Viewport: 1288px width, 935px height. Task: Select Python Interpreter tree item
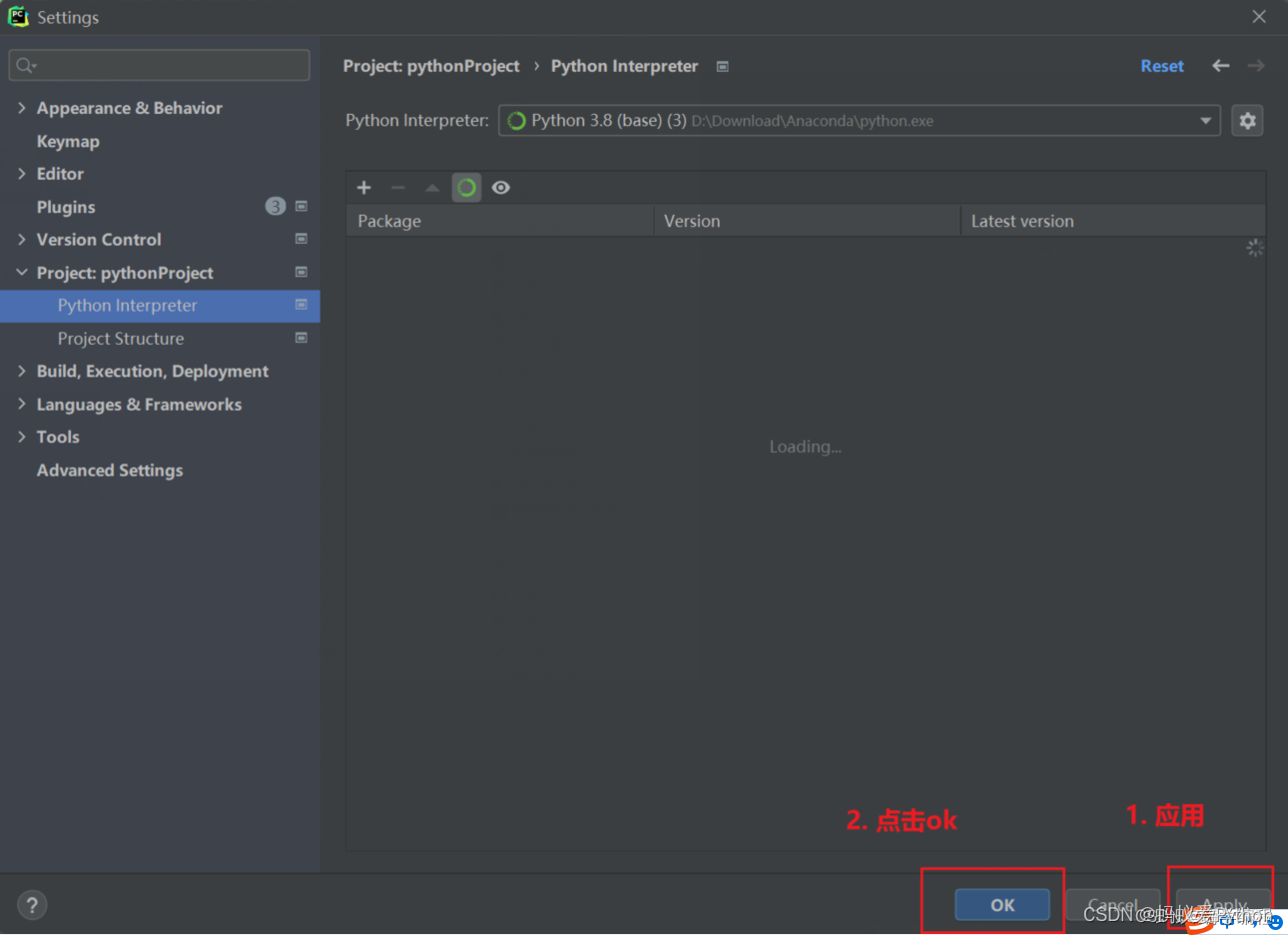(160, 306)
